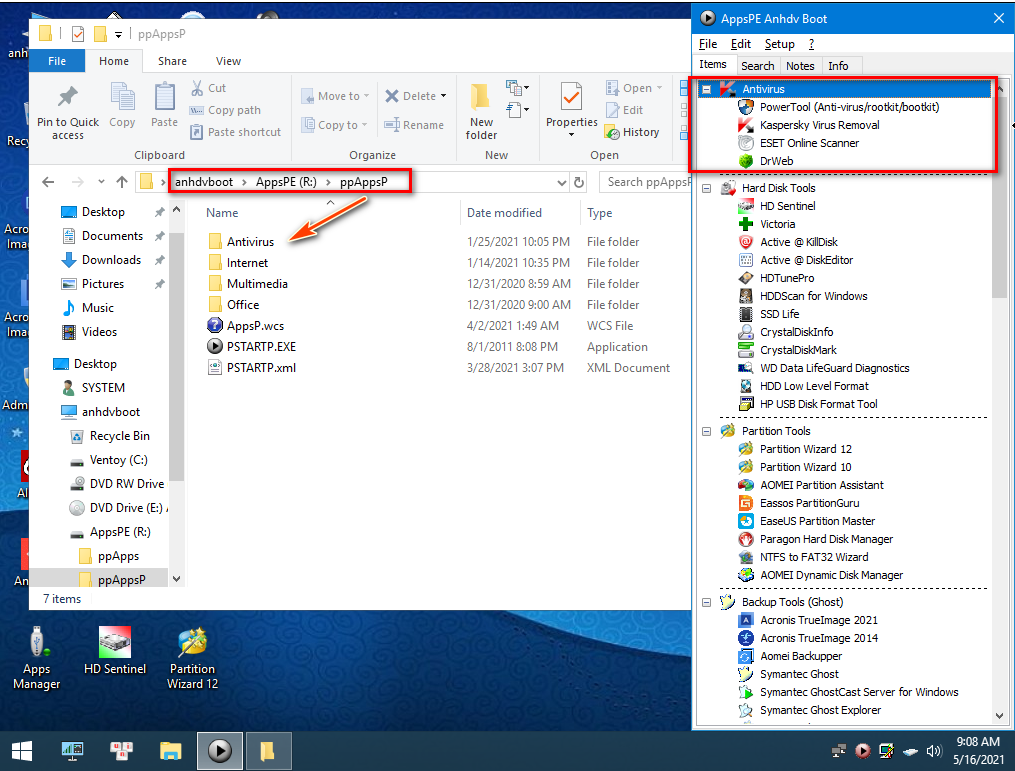Screen dimensions: 1015x771
Task: Click AppsPE list vertical scrollbar thumb
Action: click(x=999, y=197)
